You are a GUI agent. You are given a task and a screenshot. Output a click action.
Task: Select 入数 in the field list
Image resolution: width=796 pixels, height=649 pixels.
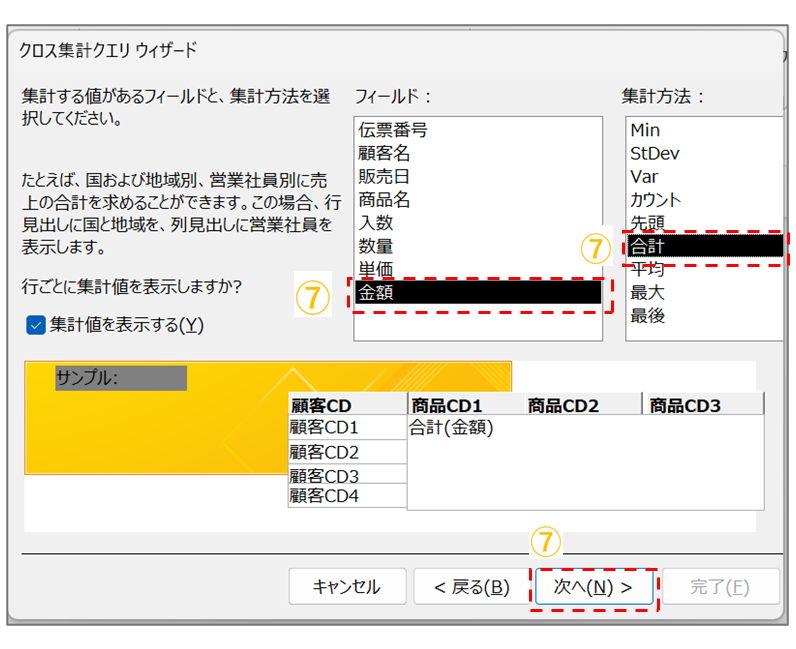click(376, 222)
